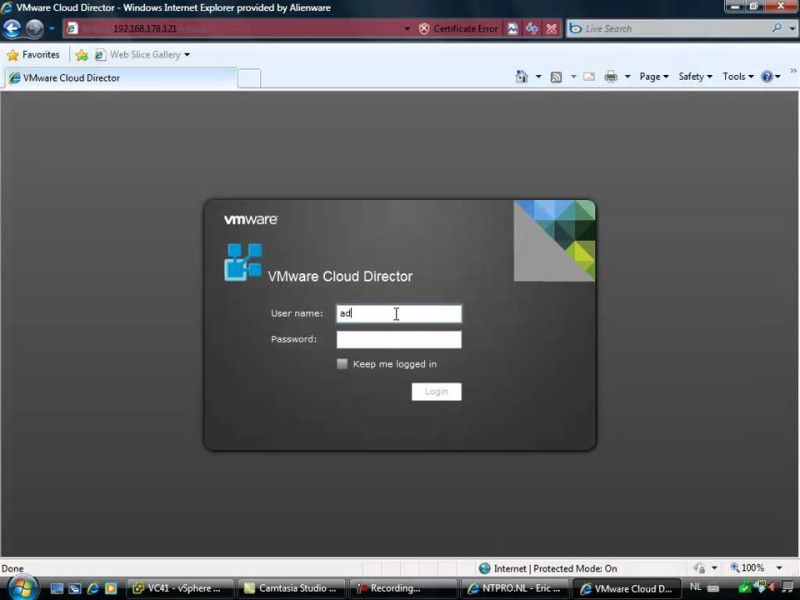Refresh the page with the refresh icon
Image resolution: width=800 pixels, height=600 pixels.
point(530,28)
